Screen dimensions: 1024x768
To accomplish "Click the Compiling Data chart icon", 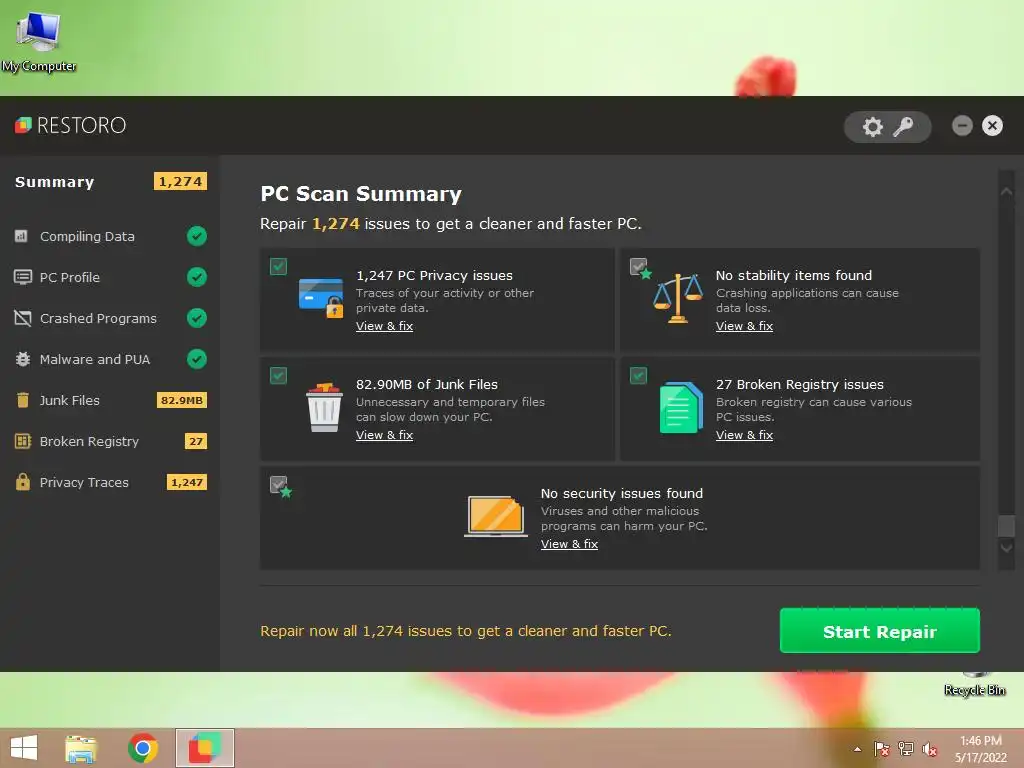I will pyautogui.click(x=22, y=236).
